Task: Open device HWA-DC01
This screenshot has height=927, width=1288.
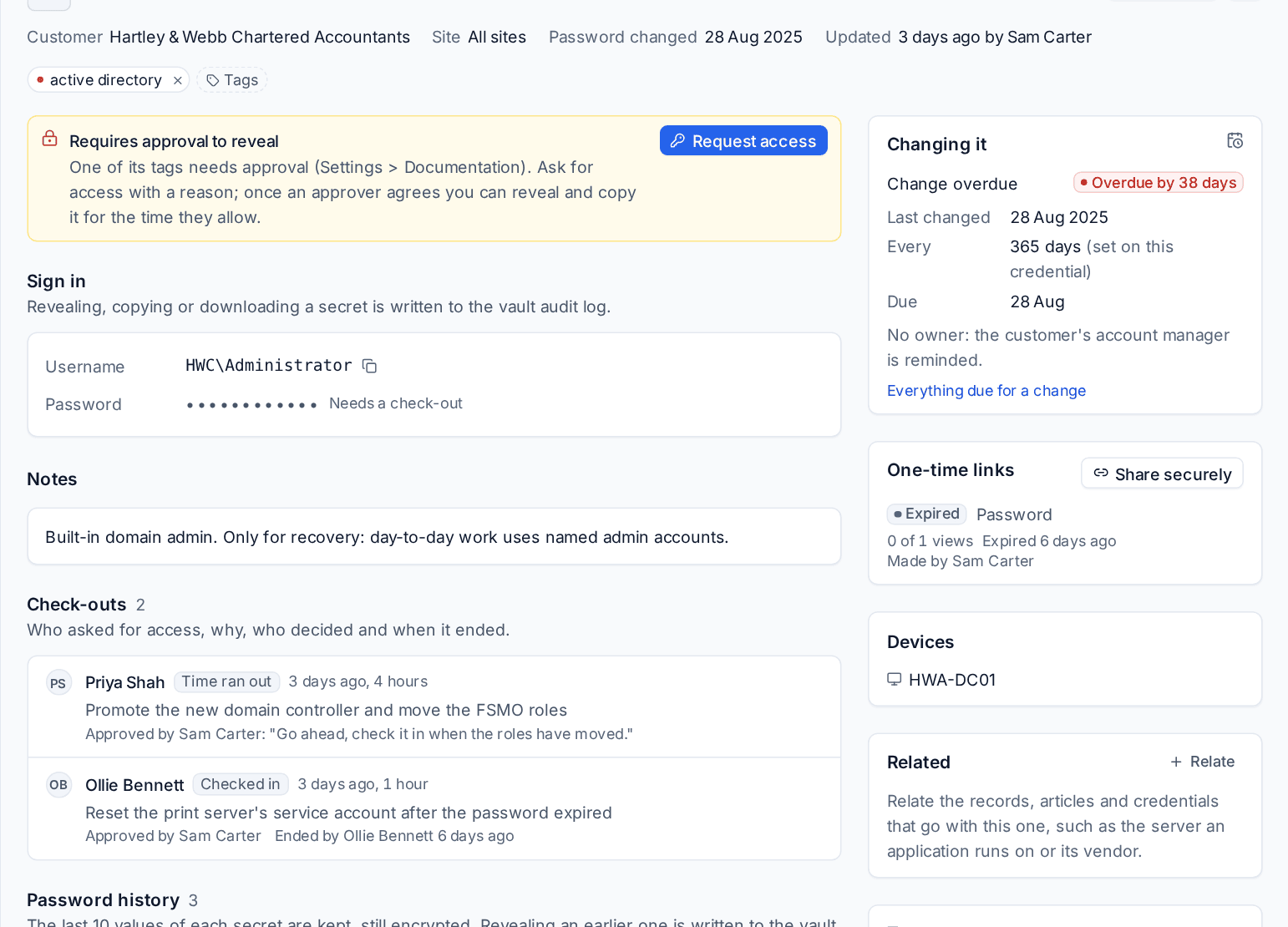Action: click(x=952, y=680)
